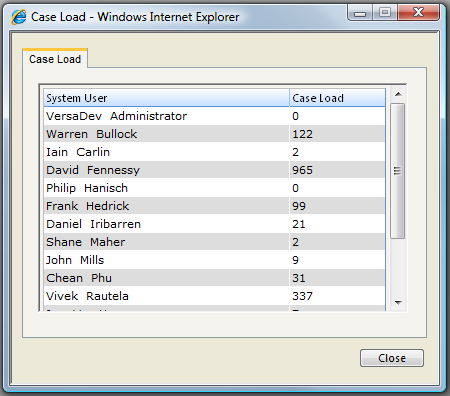Click Shane Maher's case load value 2
This screenshot has height=396, width=450.
296,242
